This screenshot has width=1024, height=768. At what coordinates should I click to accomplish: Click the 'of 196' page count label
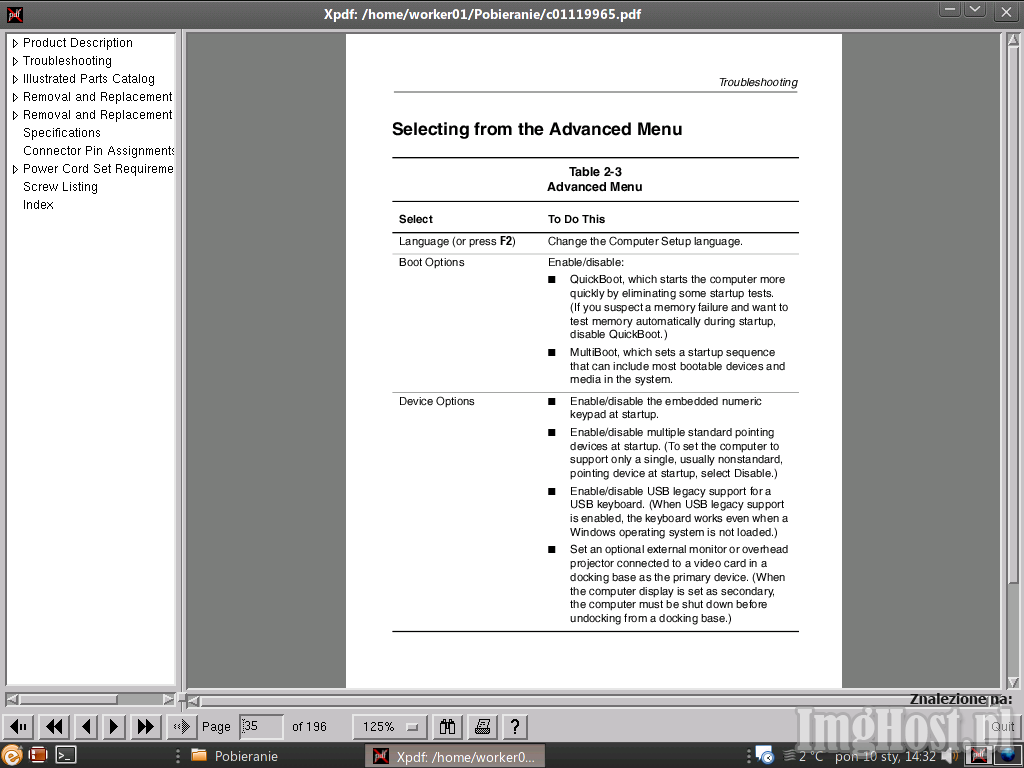pyautogui.click(x=309, y=726)
